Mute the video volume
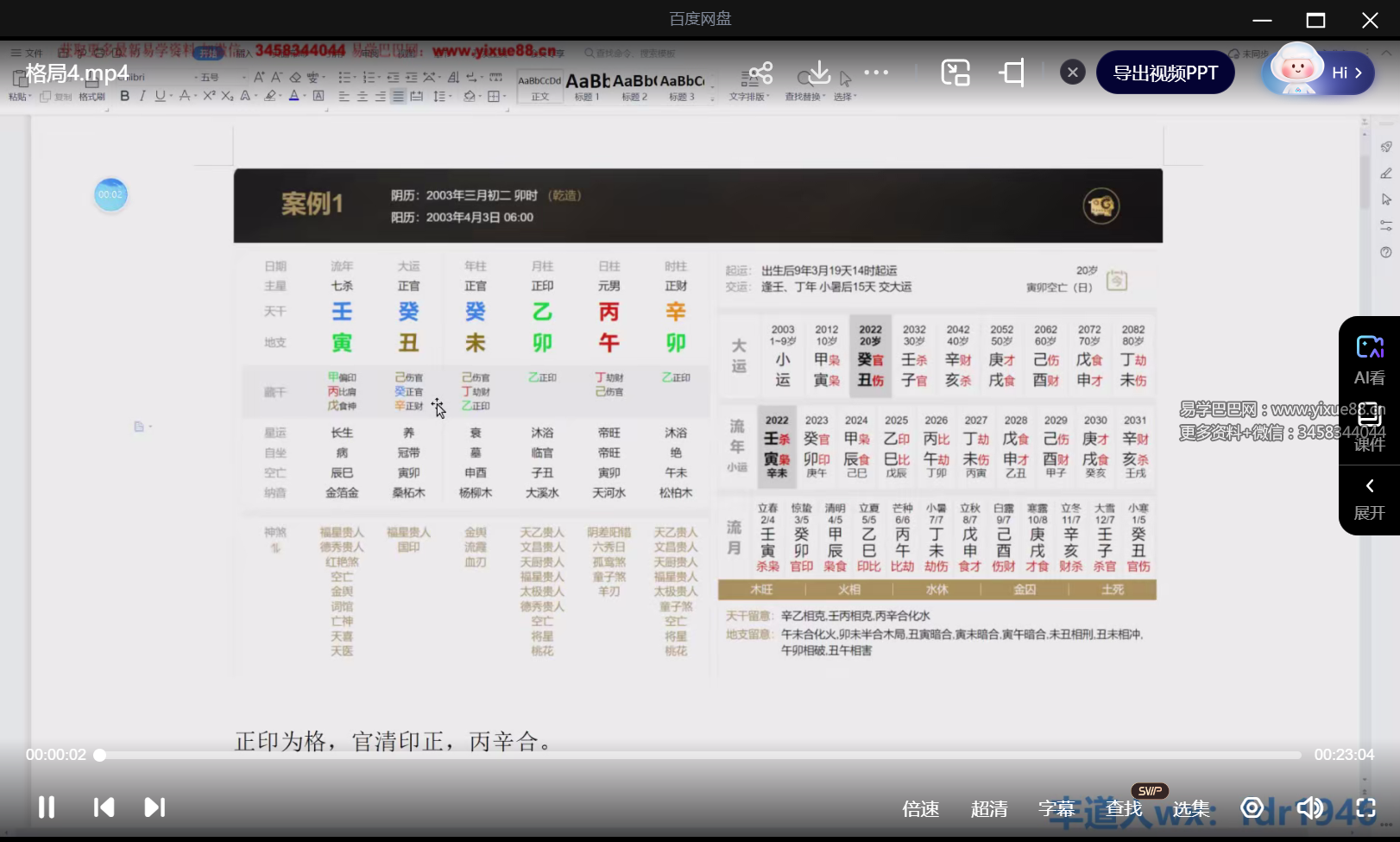Screen dimensions: 1400x842 point(1309,808)
